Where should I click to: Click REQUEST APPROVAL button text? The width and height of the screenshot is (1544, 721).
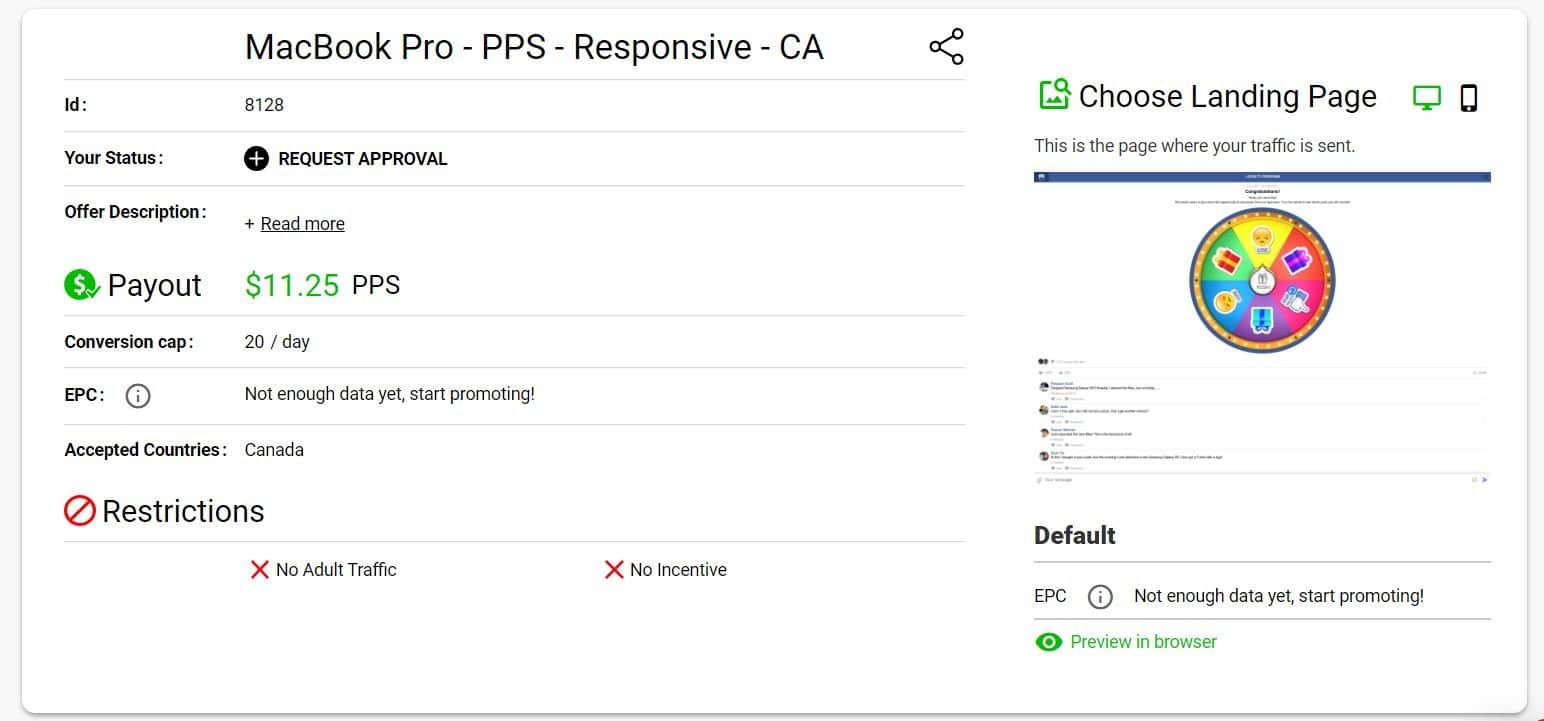362,158
